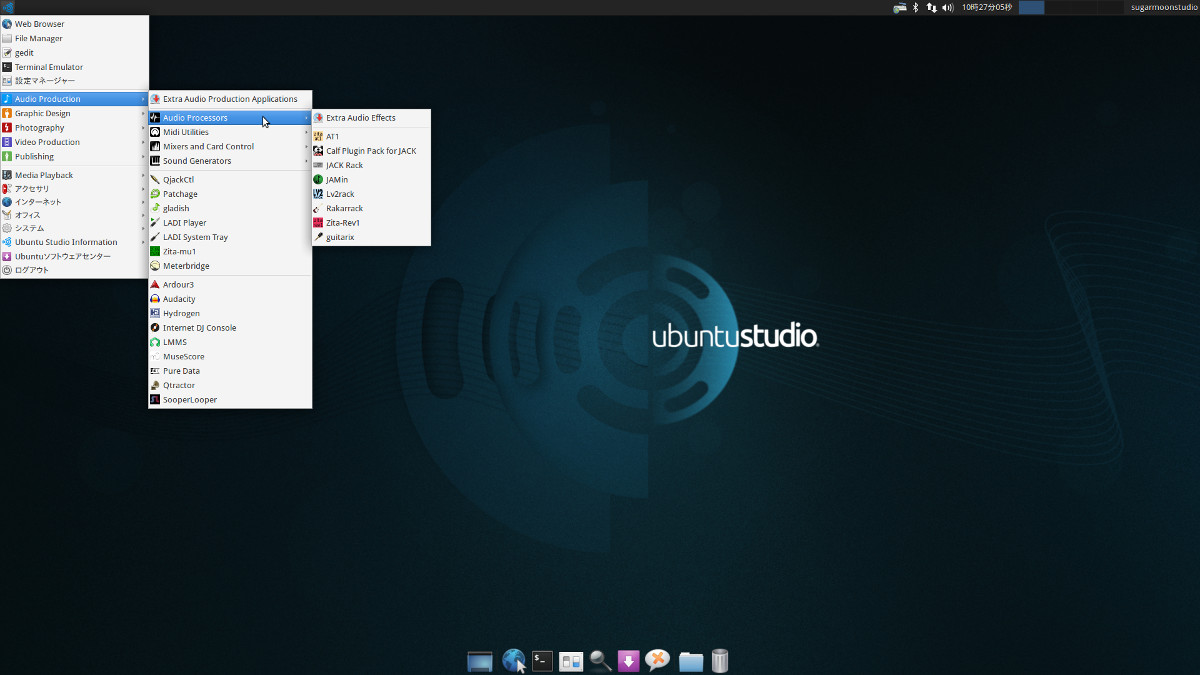The width and height of the screenshot is (1200, 675).
Task: Expand the インターネット submenu
Action: [74, 202]
